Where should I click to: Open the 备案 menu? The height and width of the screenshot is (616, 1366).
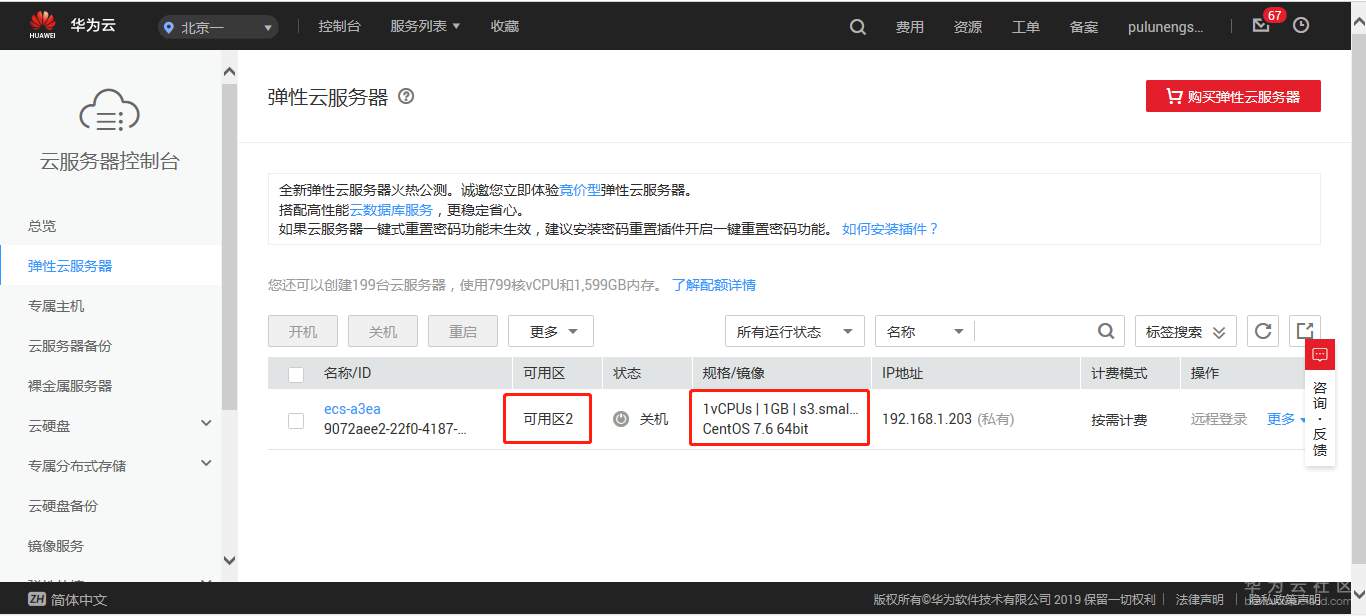click(x=1084, y=27)
